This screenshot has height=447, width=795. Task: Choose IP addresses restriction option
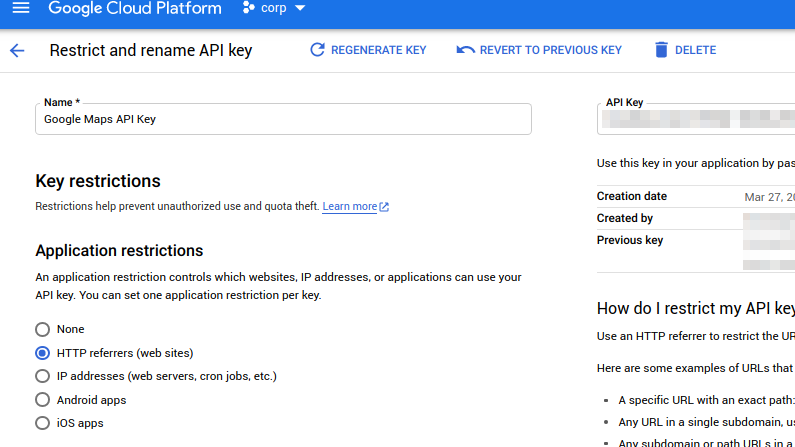point(42,376)
